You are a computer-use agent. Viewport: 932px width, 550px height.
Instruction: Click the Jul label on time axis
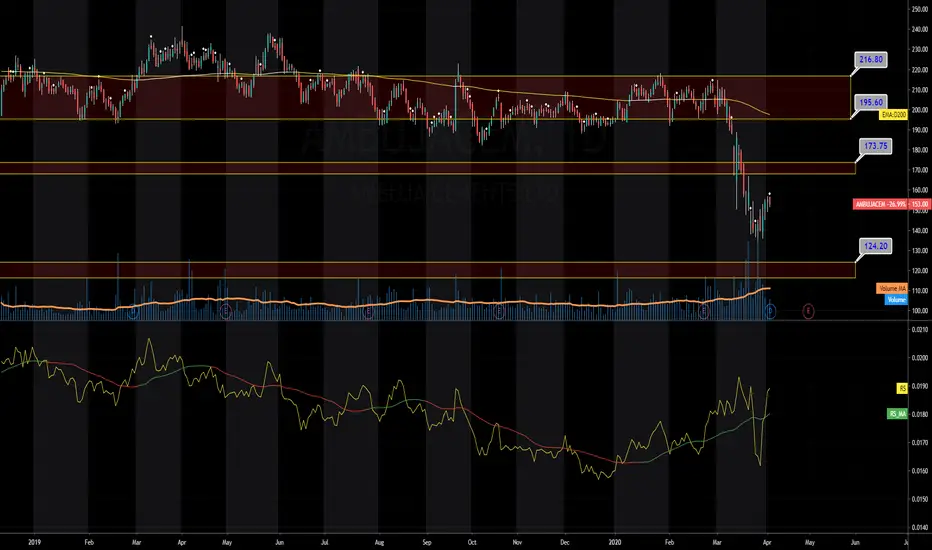pyautogui.click(x=325, y=542)
